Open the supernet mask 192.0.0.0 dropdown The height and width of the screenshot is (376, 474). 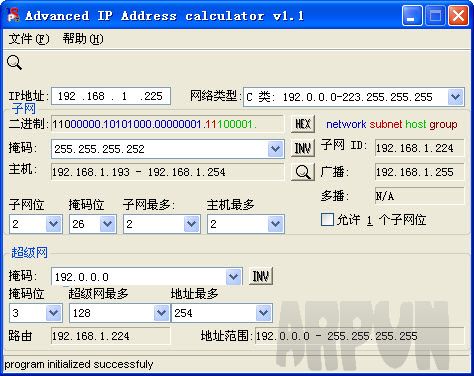point(233,276)
